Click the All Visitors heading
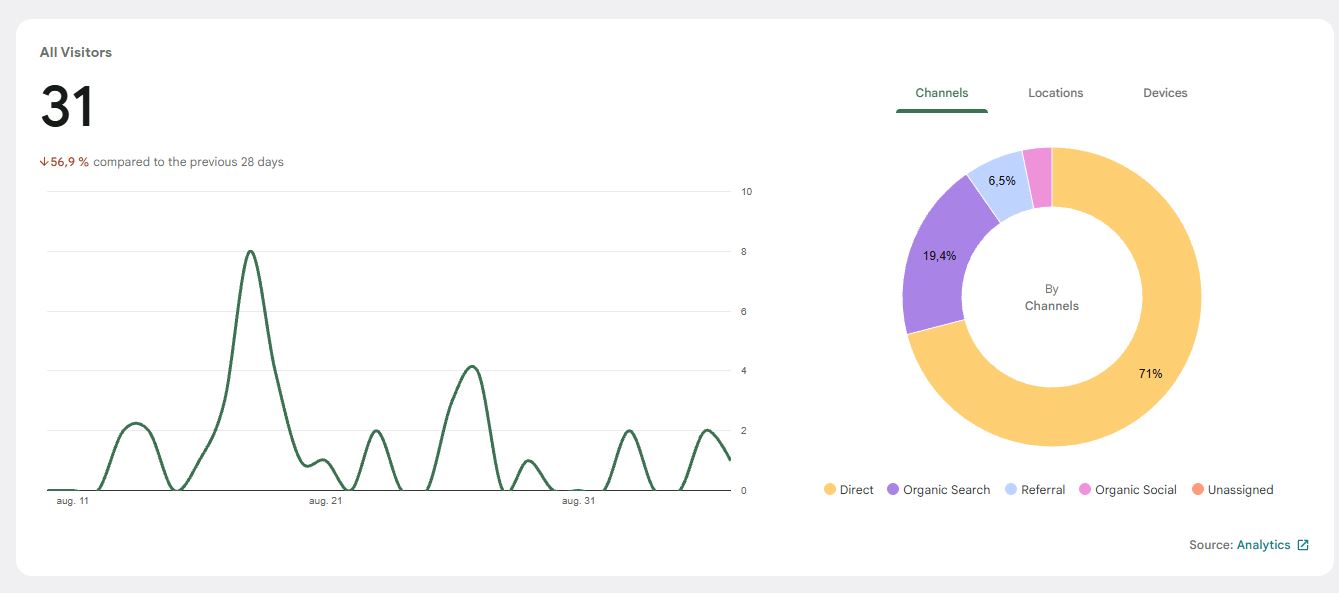 [76, 52]
